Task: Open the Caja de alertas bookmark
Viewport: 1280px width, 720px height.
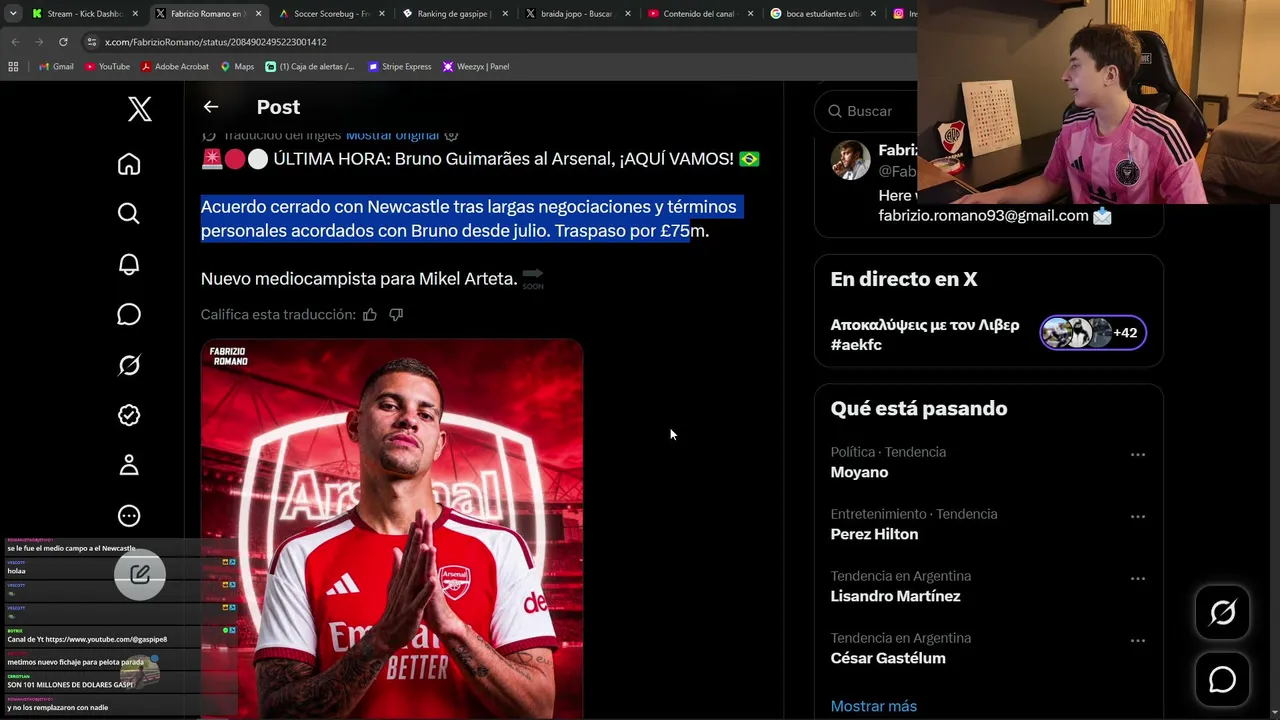Action: click(310, 67)
